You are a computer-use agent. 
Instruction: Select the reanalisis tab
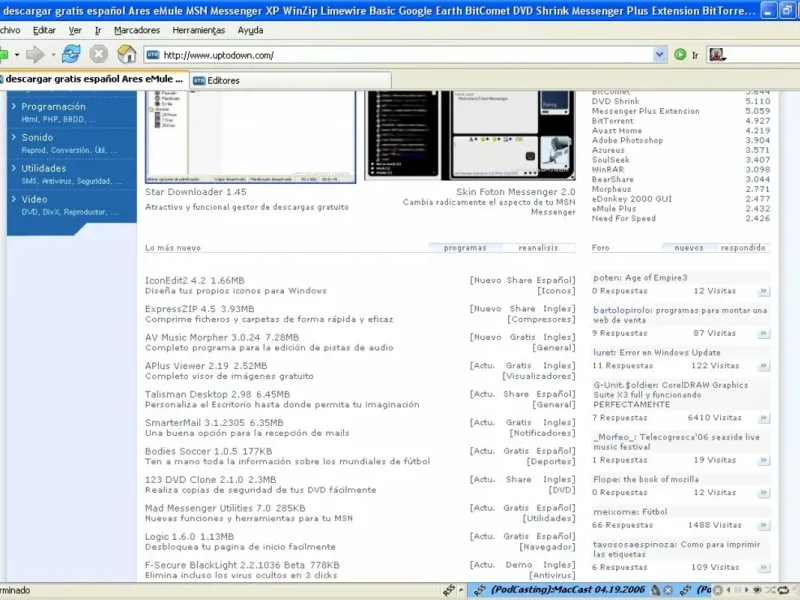[538, 248]
